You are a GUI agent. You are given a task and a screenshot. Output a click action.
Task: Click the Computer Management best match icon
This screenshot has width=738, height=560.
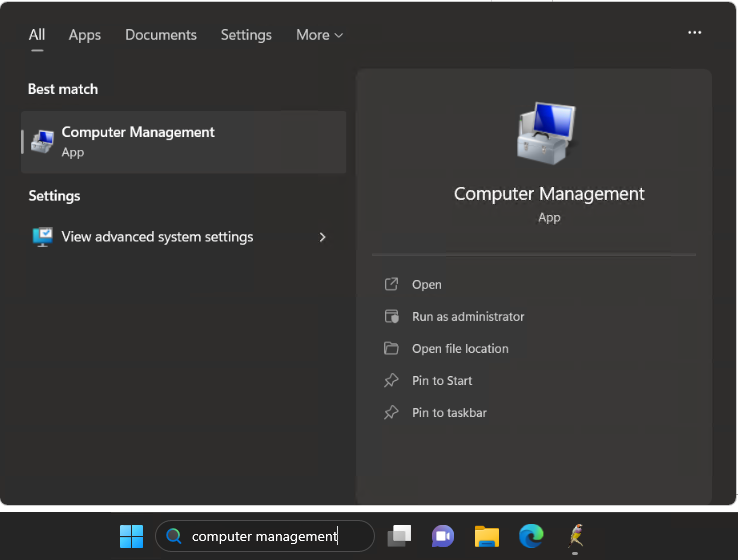click(42, 142)
